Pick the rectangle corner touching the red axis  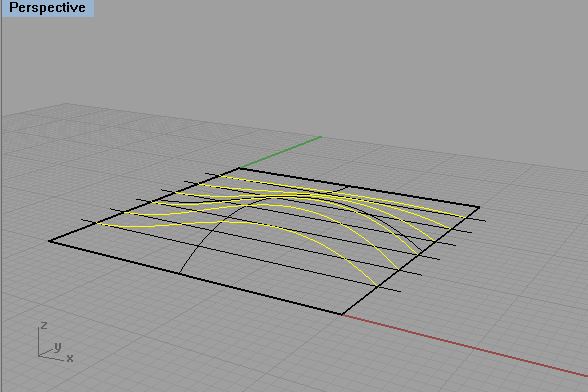pos(342,314)
